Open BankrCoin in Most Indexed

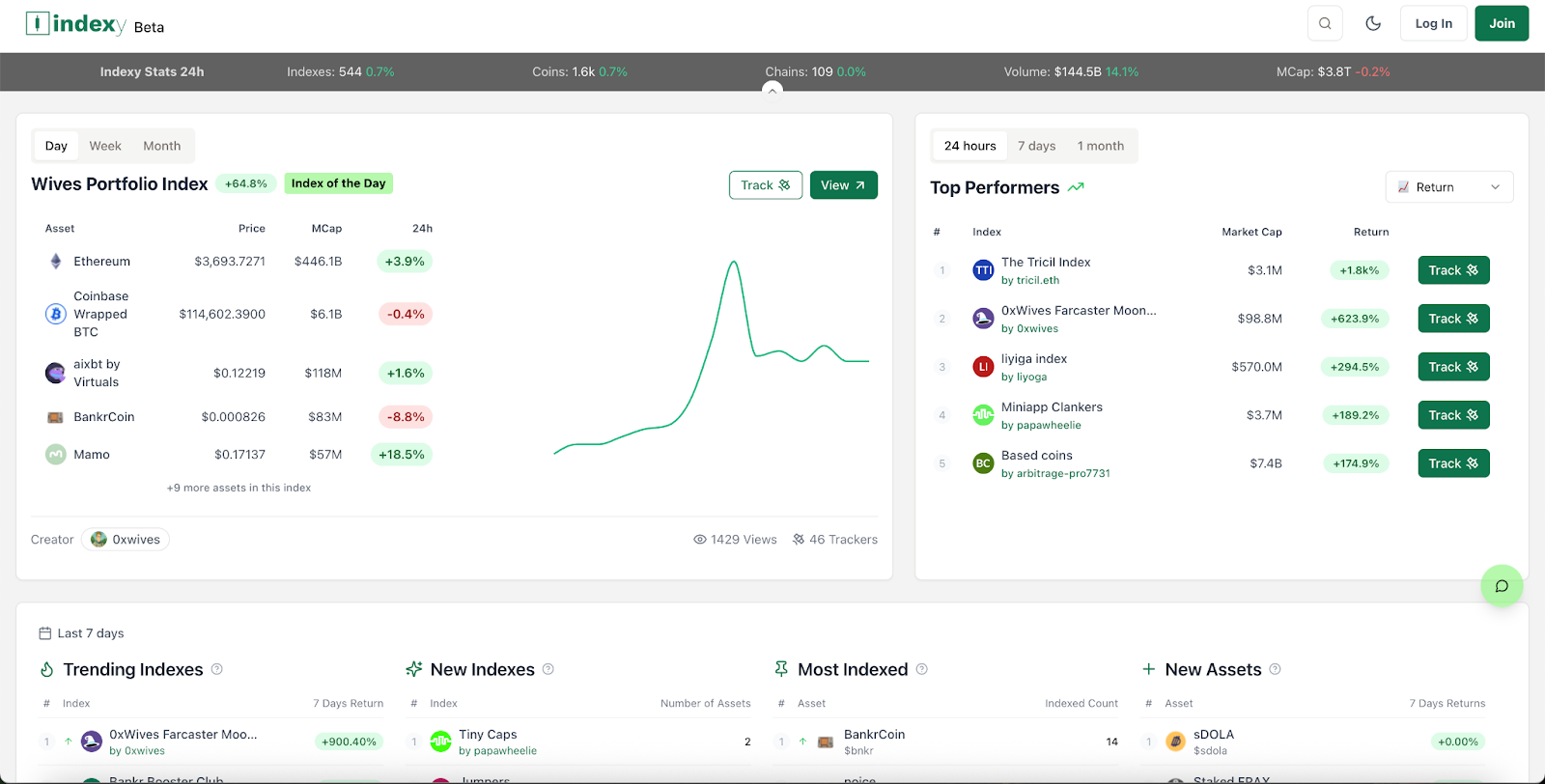[875, 735]
